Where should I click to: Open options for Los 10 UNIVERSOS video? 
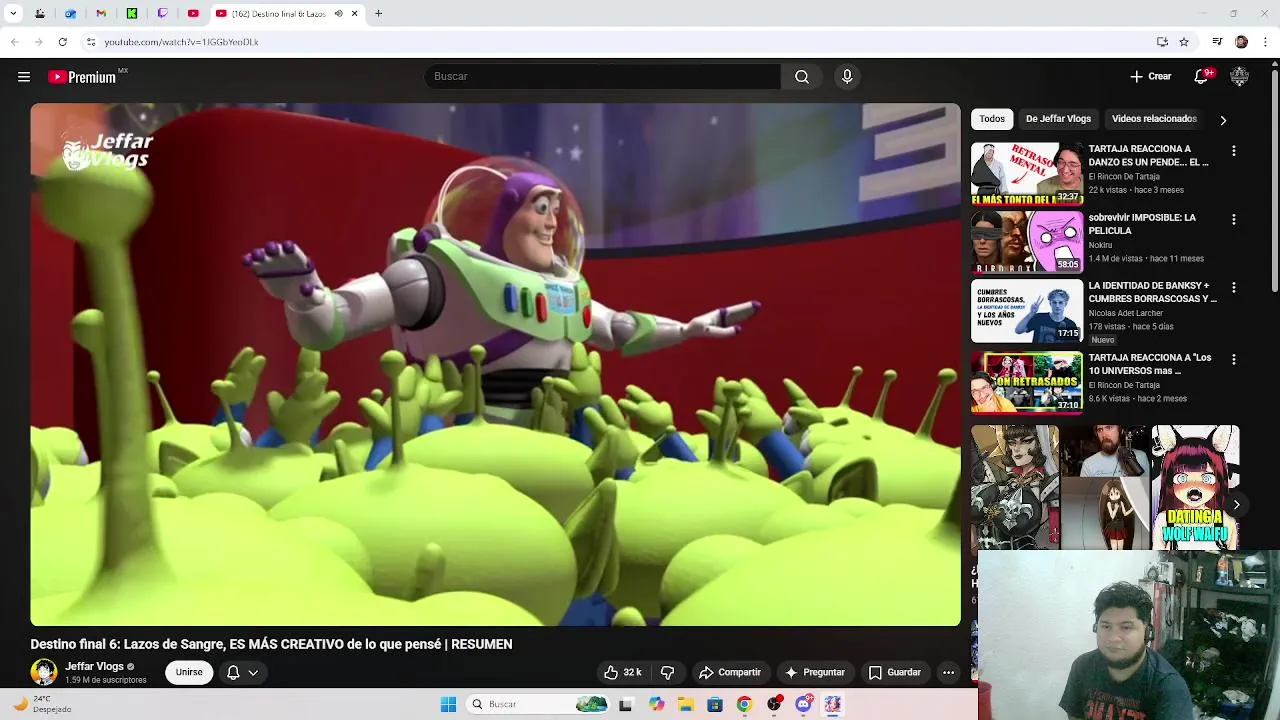point(1233,359)
